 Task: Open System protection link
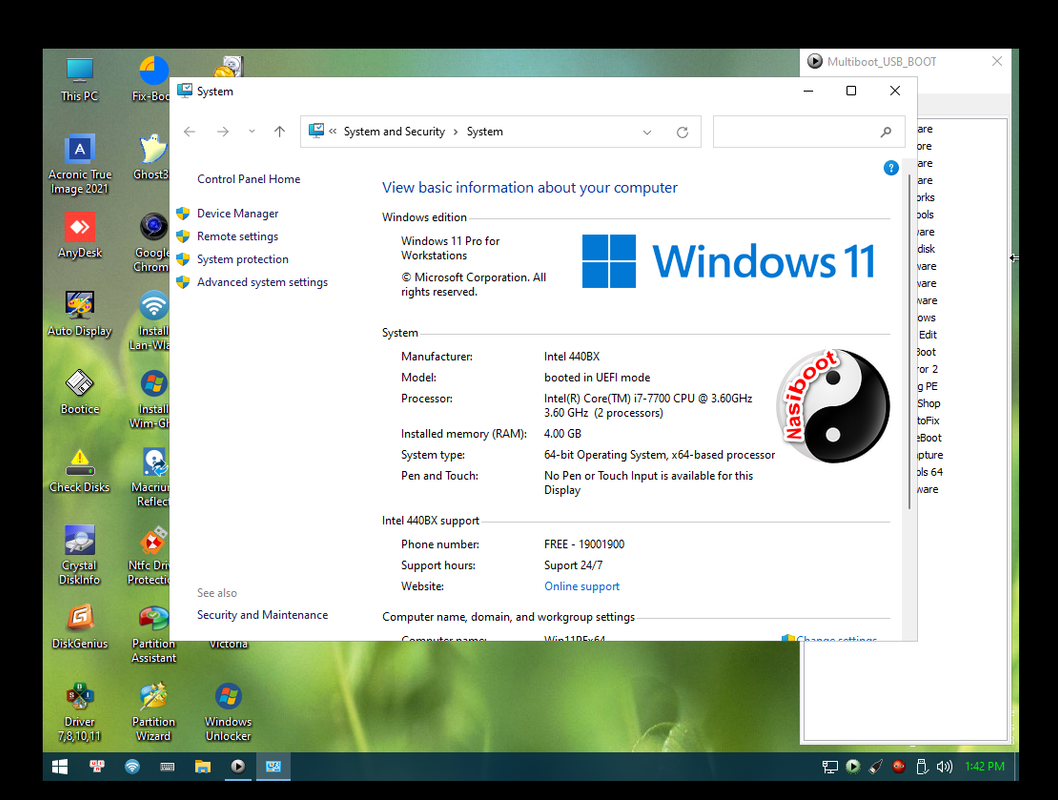click(242, 259)
